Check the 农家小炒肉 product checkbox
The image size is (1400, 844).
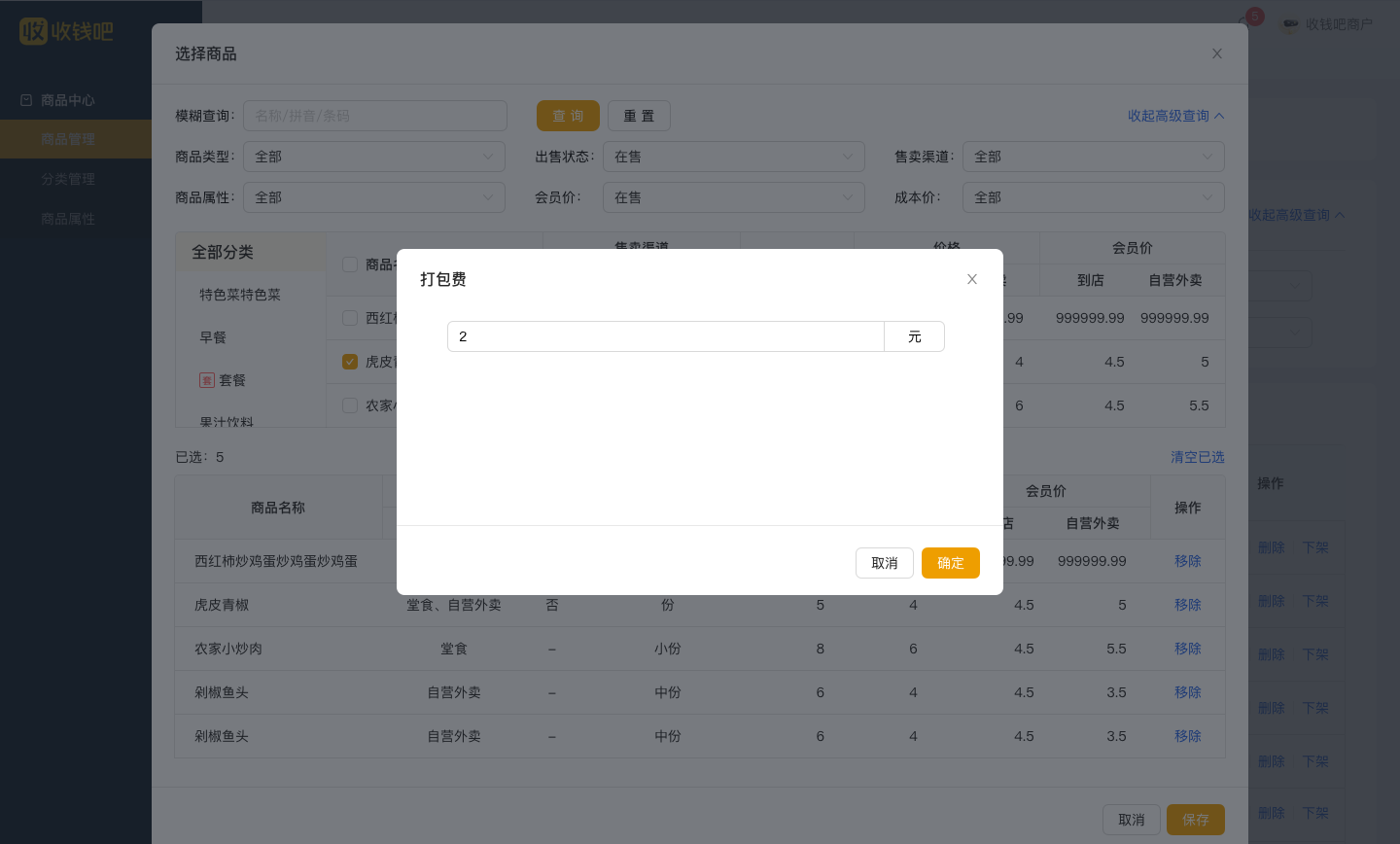point(350,405)
